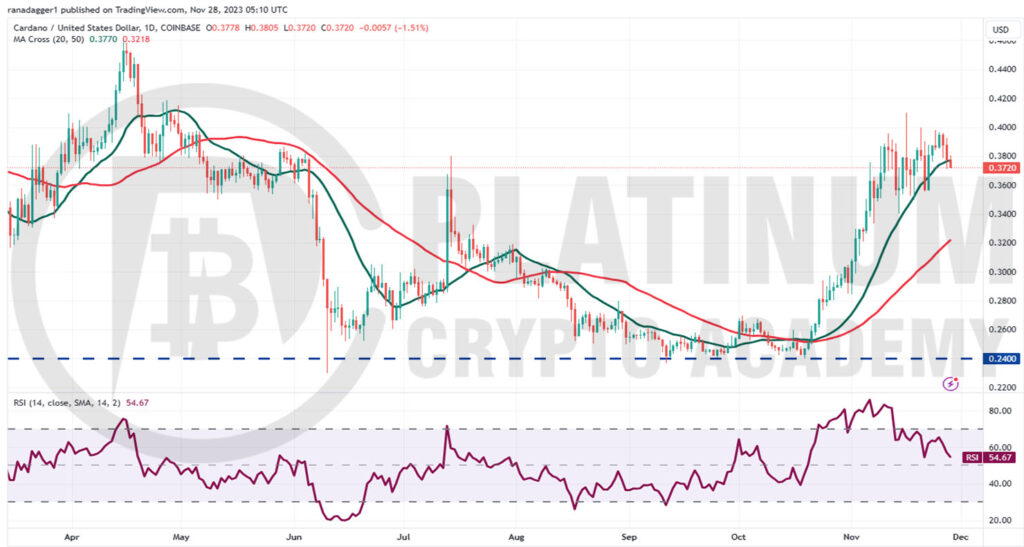Click the 0.2400 support level label
The height and width of the screenshot is (547, 1024).
coord(1001,358)
